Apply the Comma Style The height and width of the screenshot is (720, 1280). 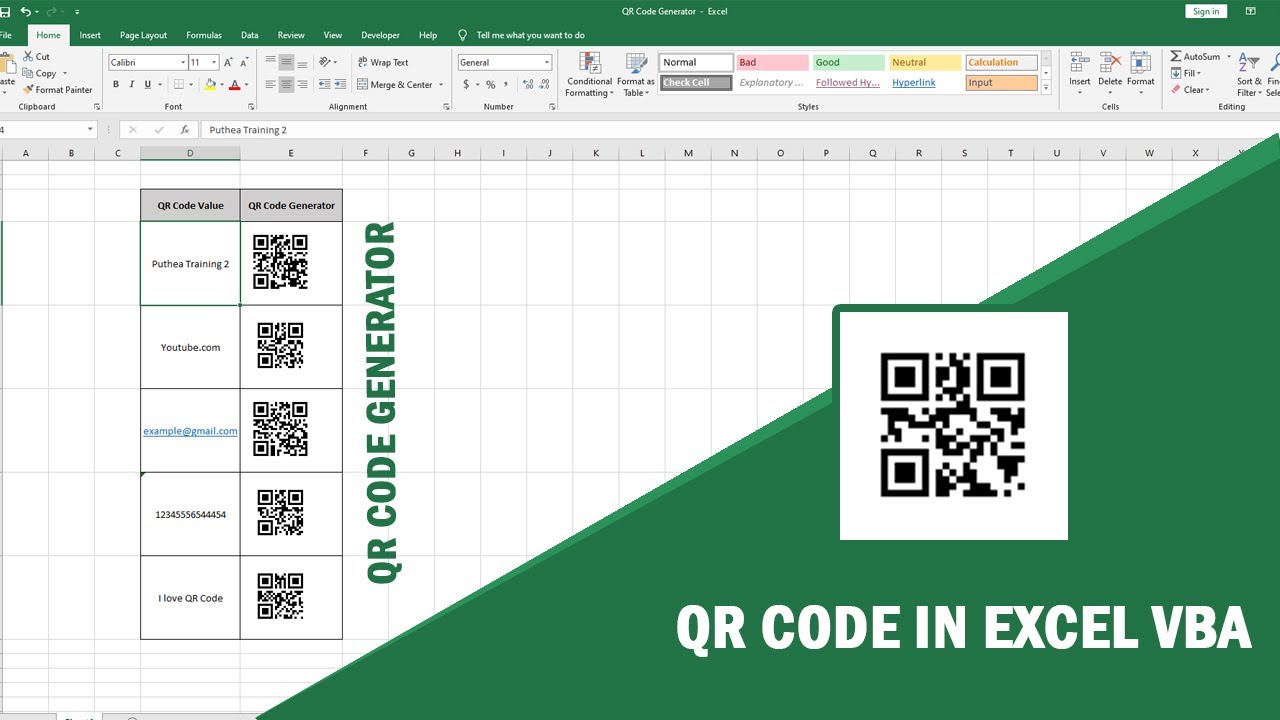click(506, 85)
